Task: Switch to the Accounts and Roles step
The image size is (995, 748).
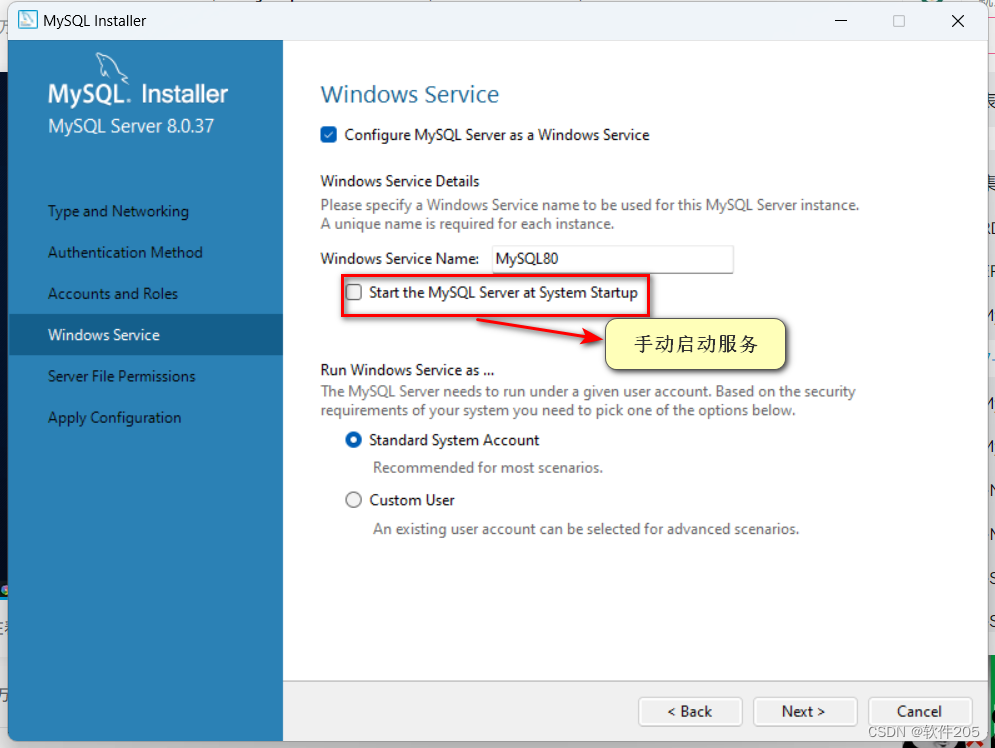Action: point(112,294)
